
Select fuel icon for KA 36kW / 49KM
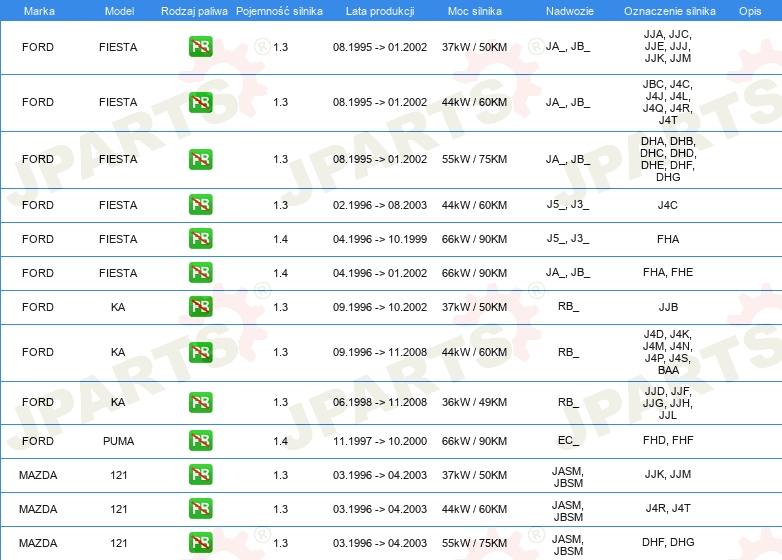pyautogui.click(x=200, y=402)
